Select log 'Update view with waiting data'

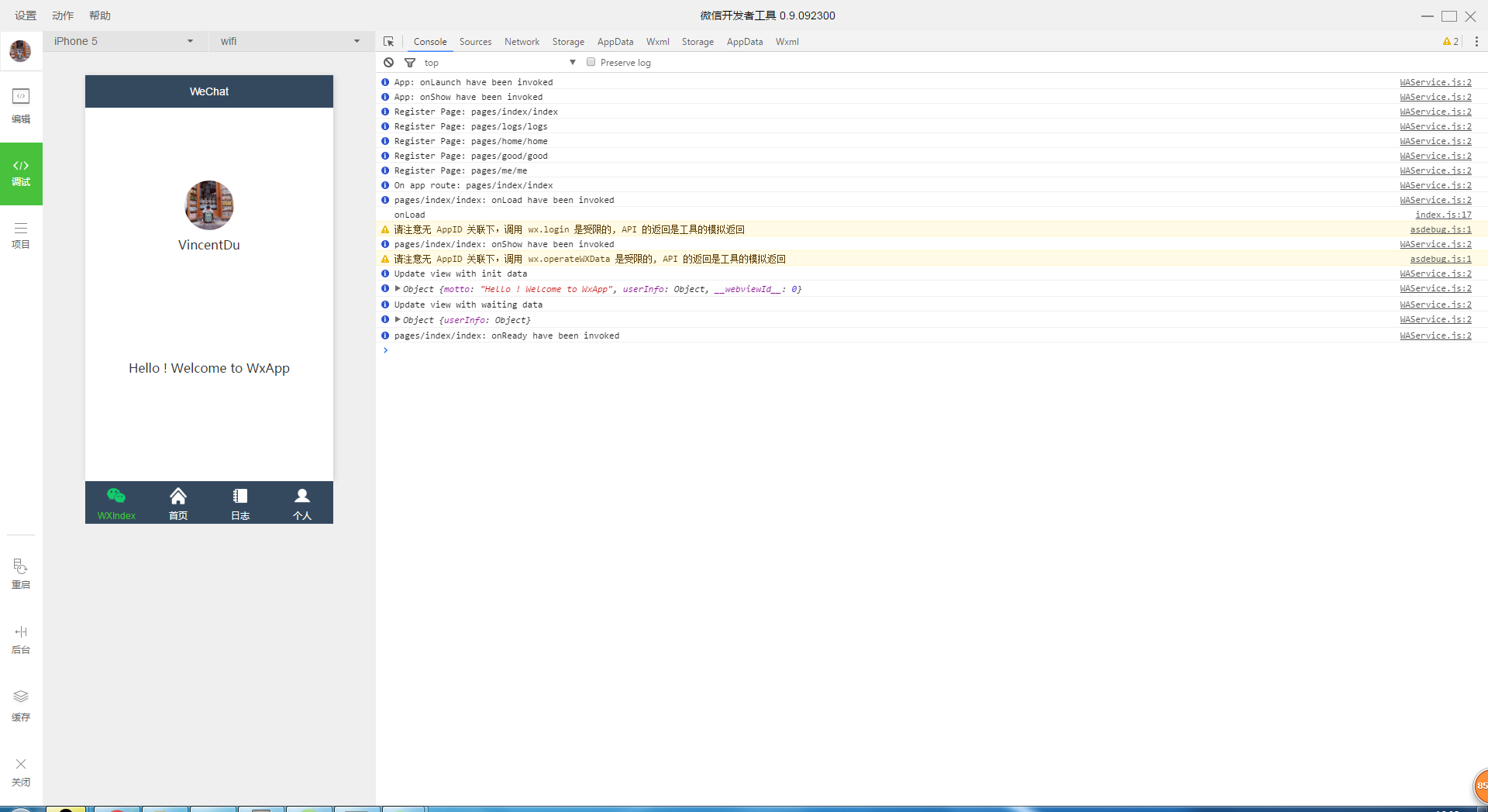click(468, 304)
